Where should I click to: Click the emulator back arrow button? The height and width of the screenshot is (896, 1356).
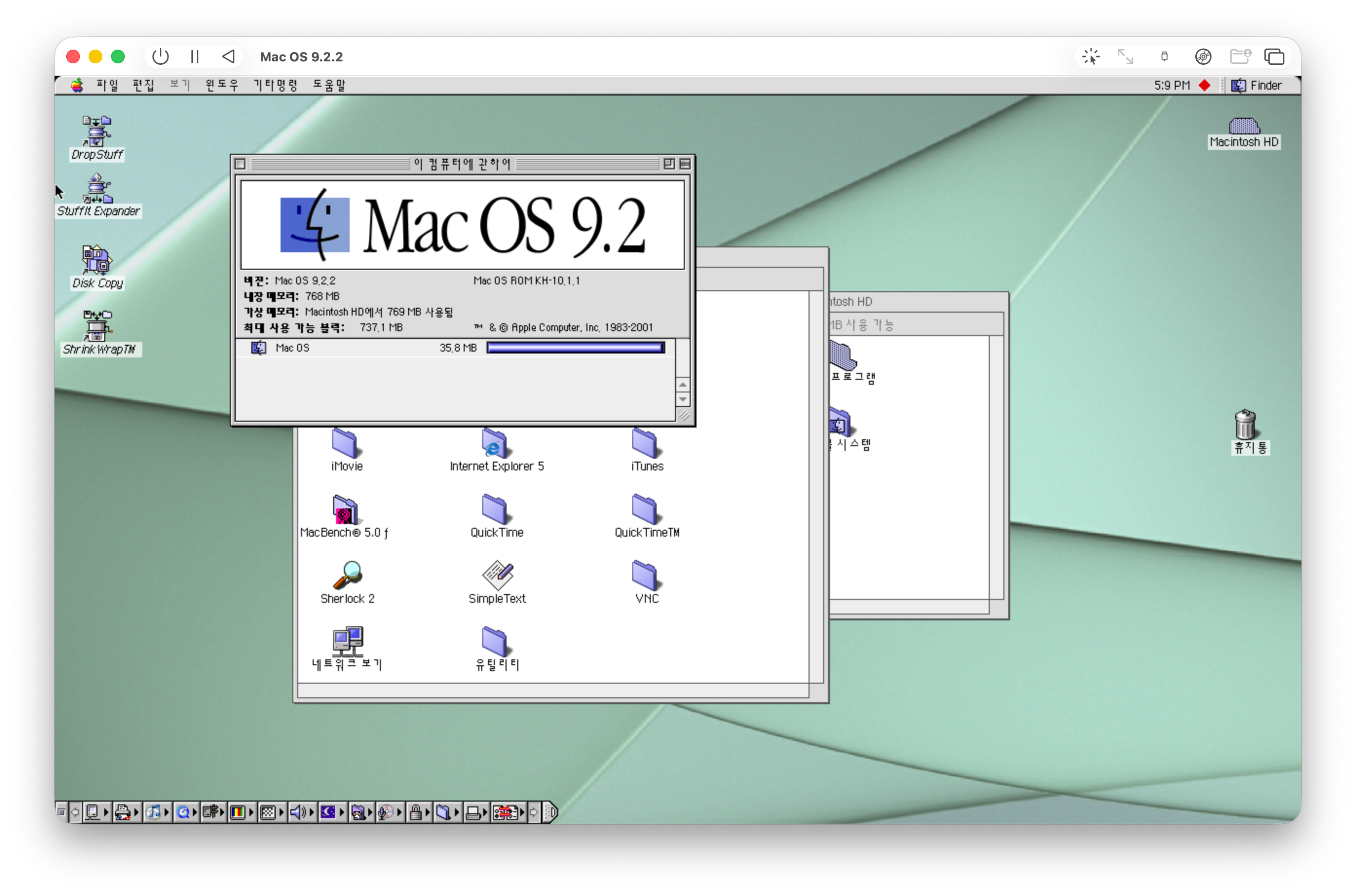pyautogui.click(x=228, y=56)
